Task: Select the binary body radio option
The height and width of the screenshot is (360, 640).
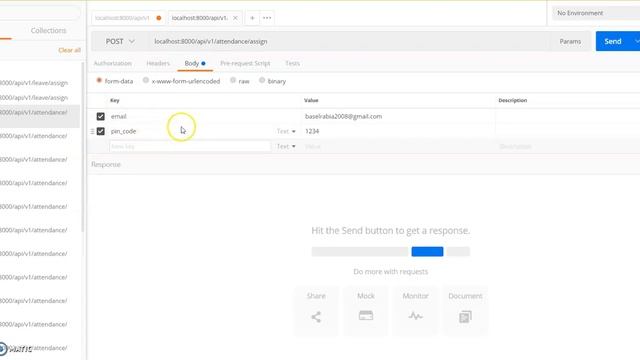Action: (x=262, y=80)
